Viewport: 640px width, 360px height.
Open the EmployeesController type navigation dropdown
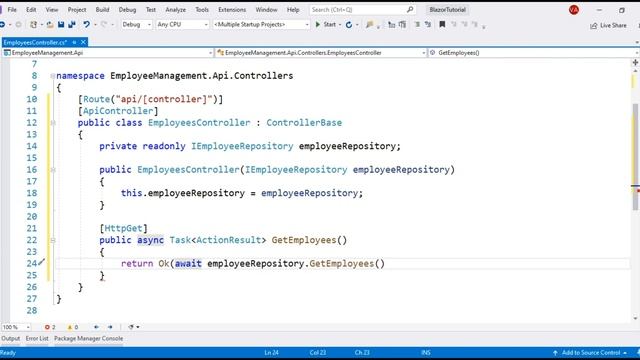[321, 53]
